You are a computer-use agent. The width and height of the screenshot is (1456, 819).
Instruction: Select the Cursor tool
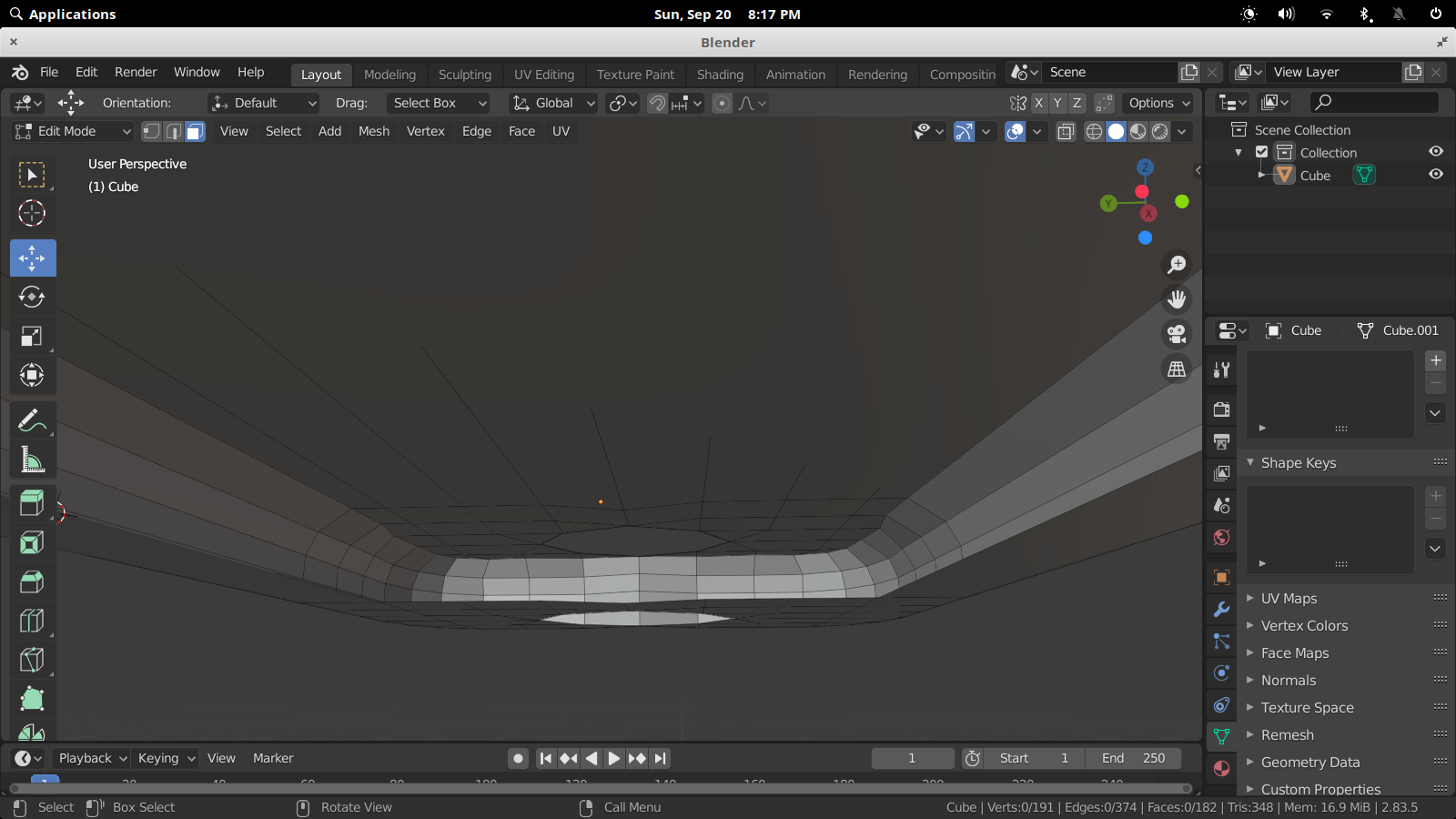(32, 213)
